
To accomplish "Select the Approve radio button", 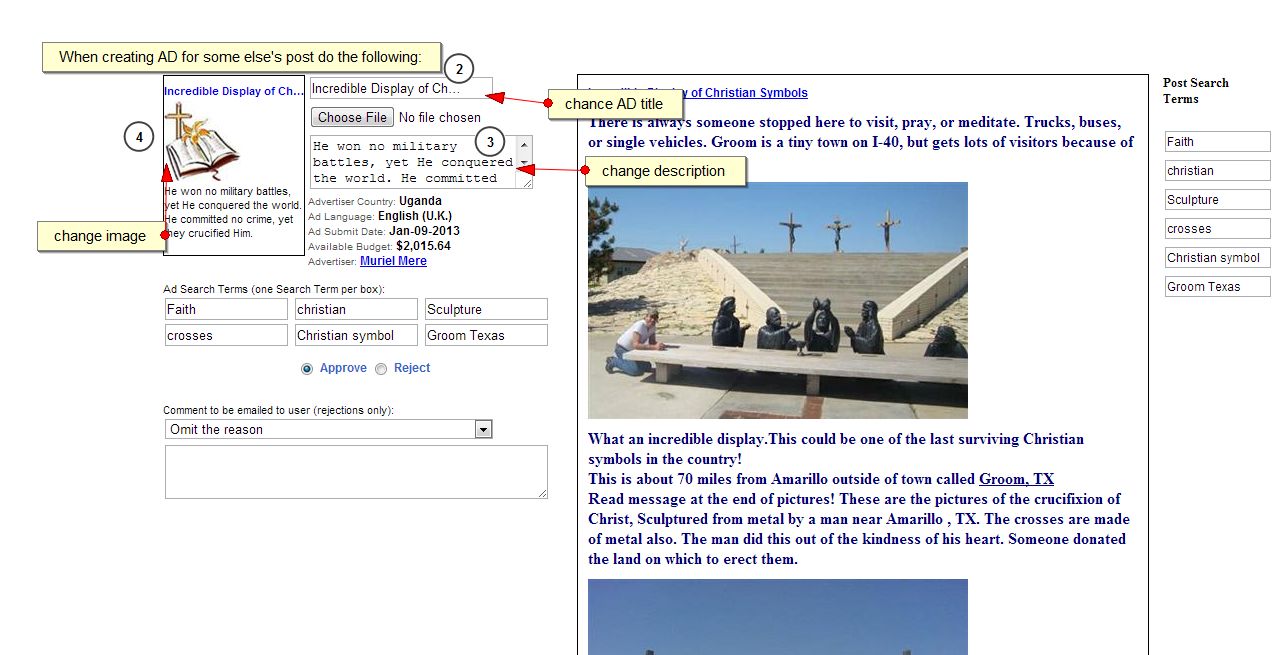I will (307, 369).
